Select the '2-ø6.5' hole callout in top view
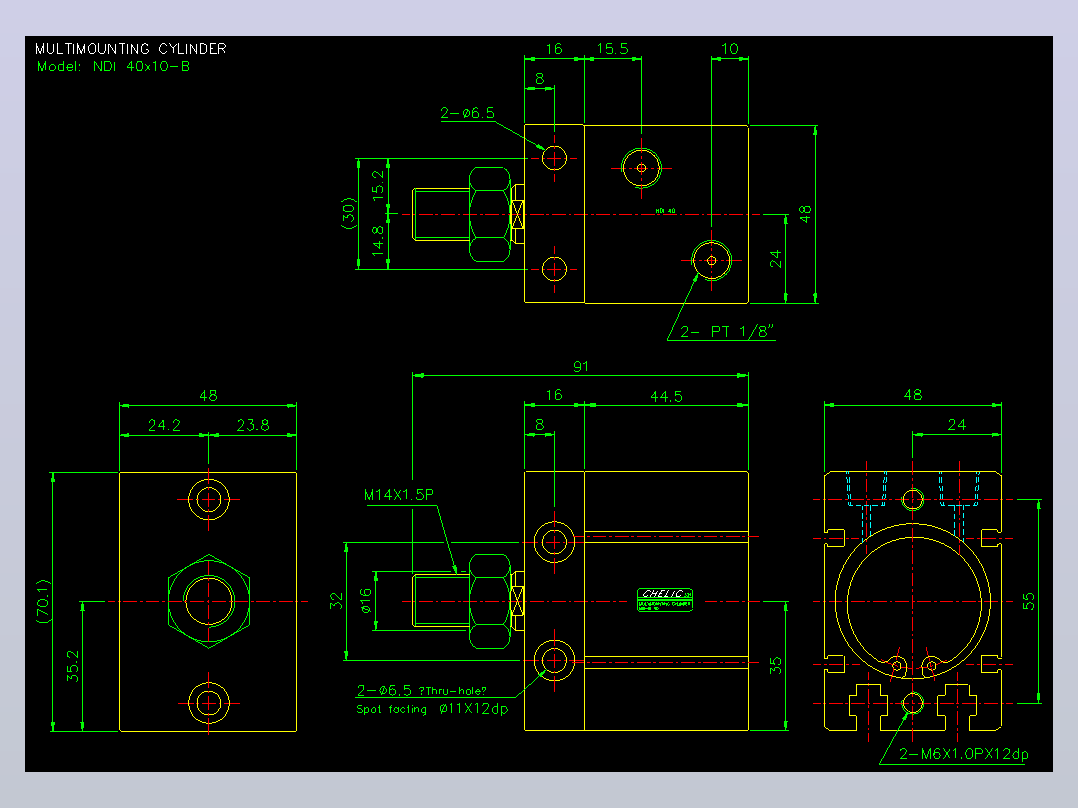This screenshot has width=1078, height=808. click(x=468, y=113)
